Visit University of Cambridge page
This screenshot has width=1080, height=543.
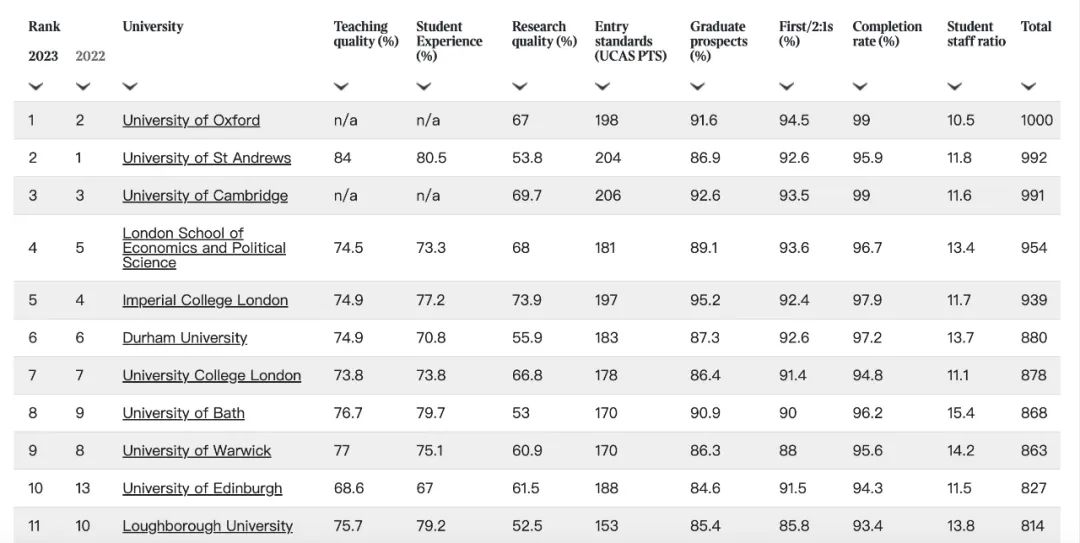pyautogui.click(x=205, y=196)
